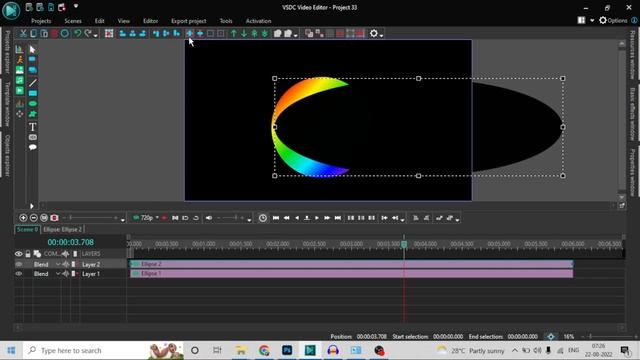Image resolution: width=640 pixels, height=360 pixels.
Task: Click the Add video object icon
Action: tap(19, 90)
